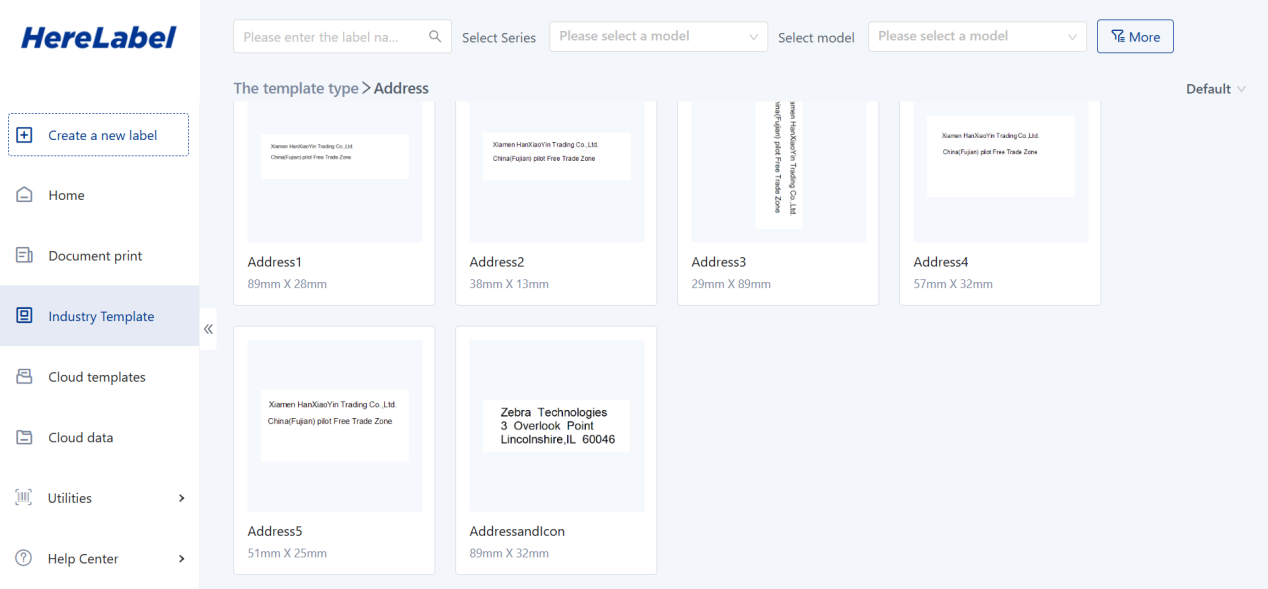Screen dimensions: 1268x589
Task: Click the More filter button
Action: (1135, 36)
